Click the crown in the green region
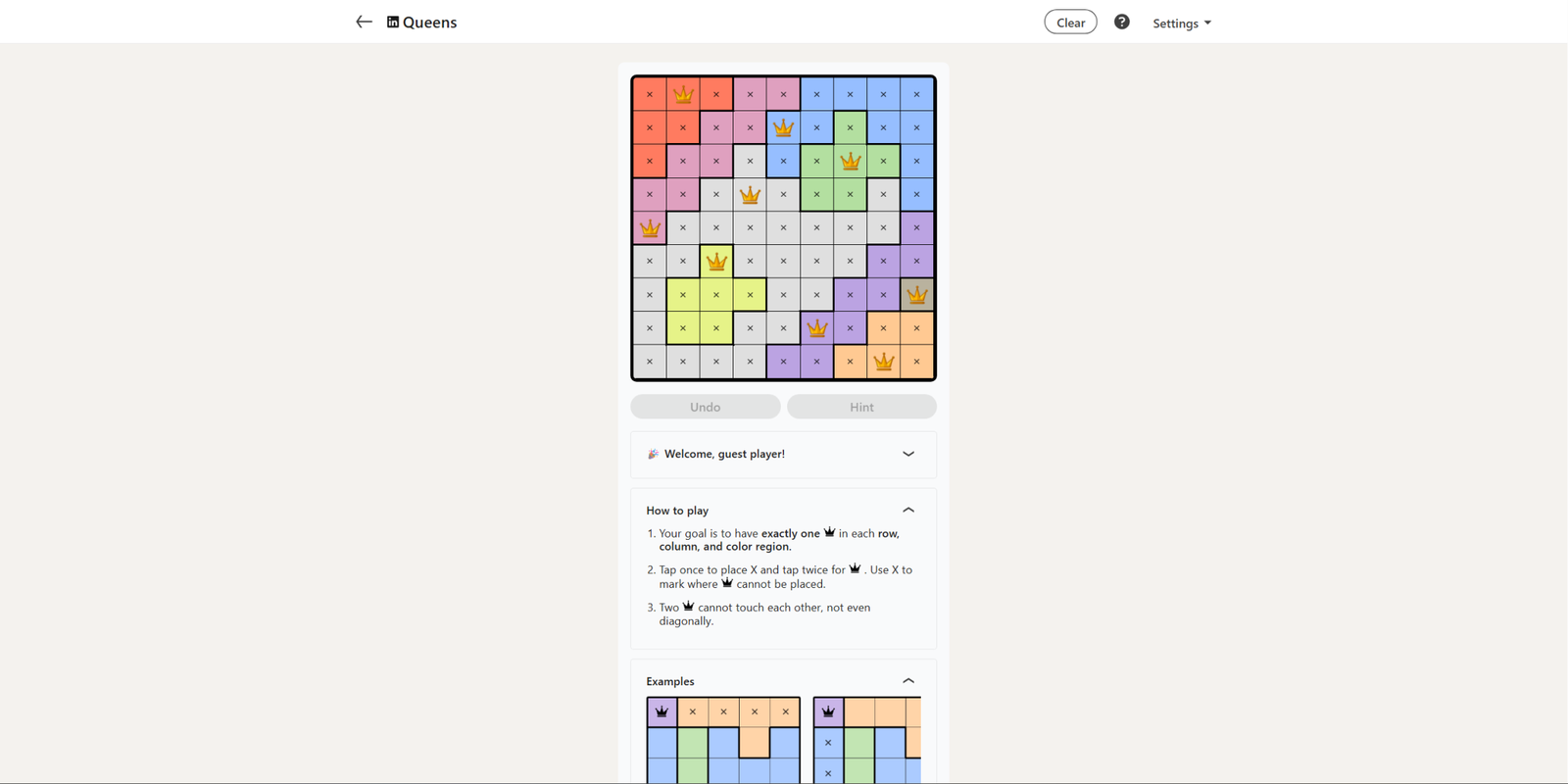This screenshot has width=1568, height=784. [850, 161]
